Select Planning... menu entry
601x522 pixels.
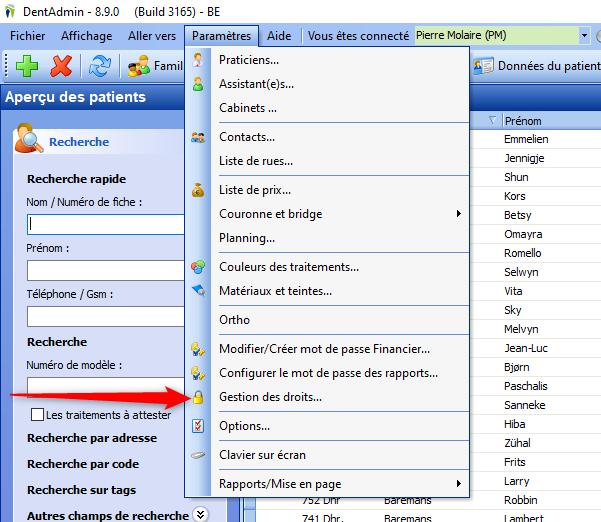[327, 238]
